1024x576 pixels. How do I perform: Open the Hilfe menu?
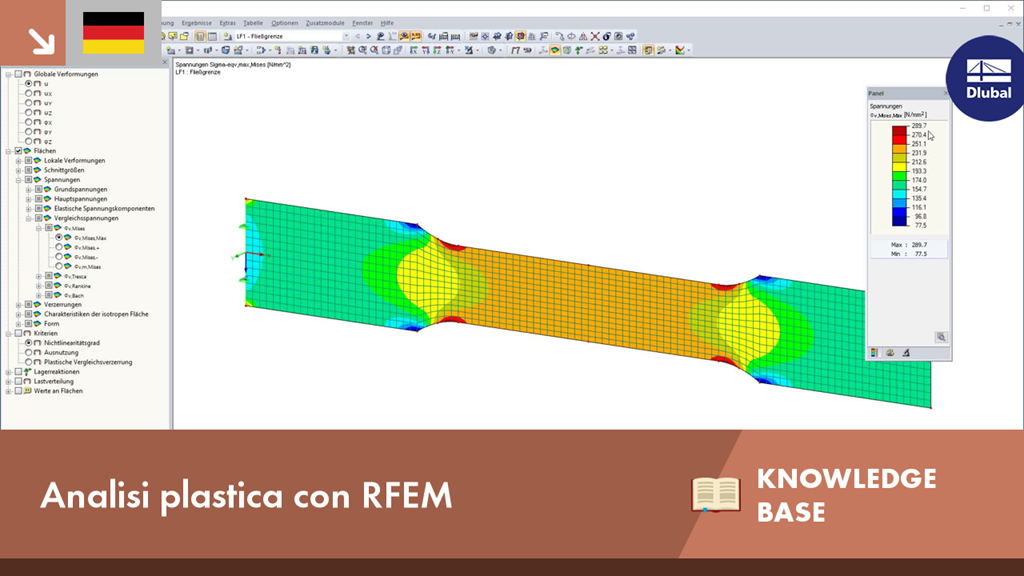point(387,23)
